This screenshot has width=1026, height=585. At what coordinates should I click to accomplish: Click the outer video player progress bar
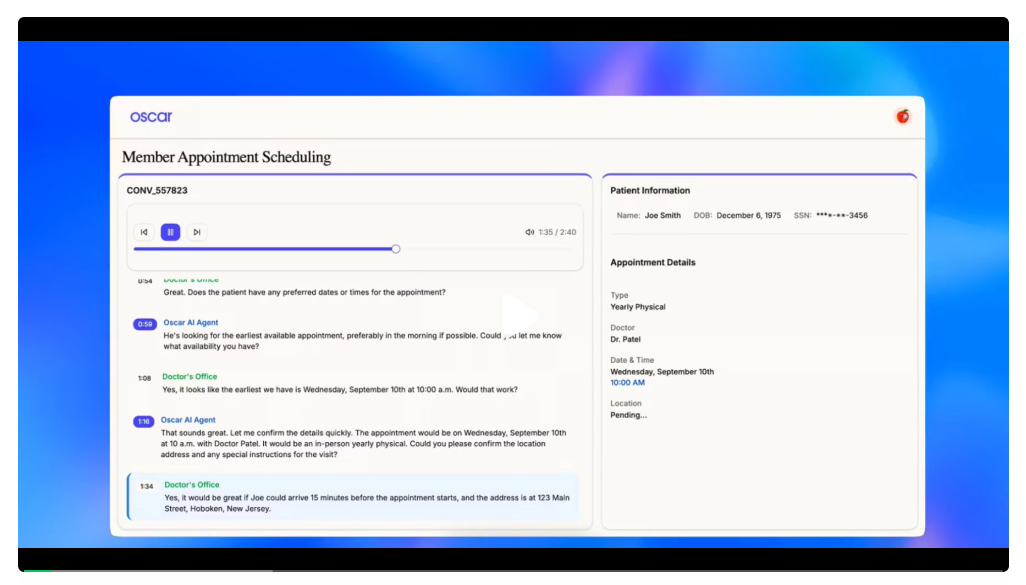(x=513, y=571)
